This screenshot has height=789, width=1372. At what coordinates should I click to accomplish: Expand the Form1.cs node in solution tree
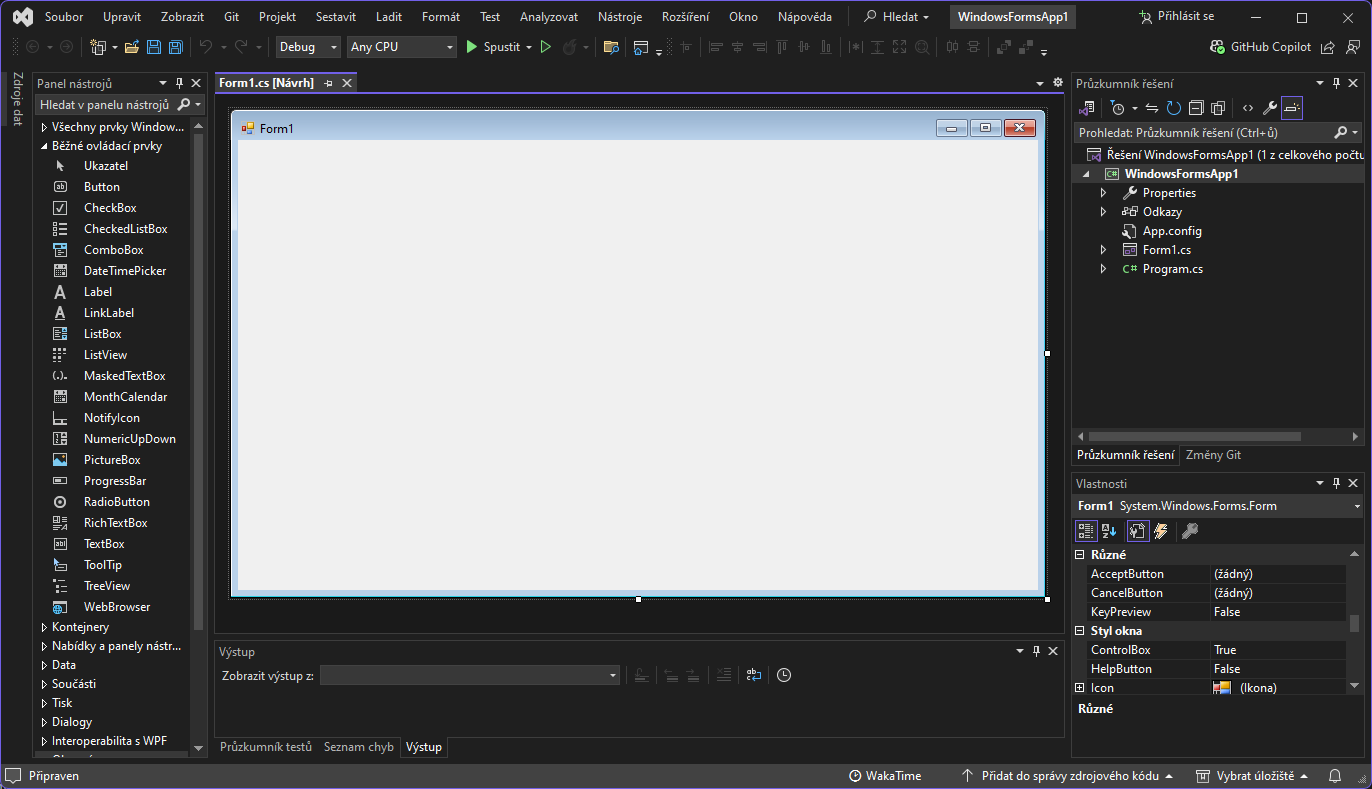tap(1104, 250)
